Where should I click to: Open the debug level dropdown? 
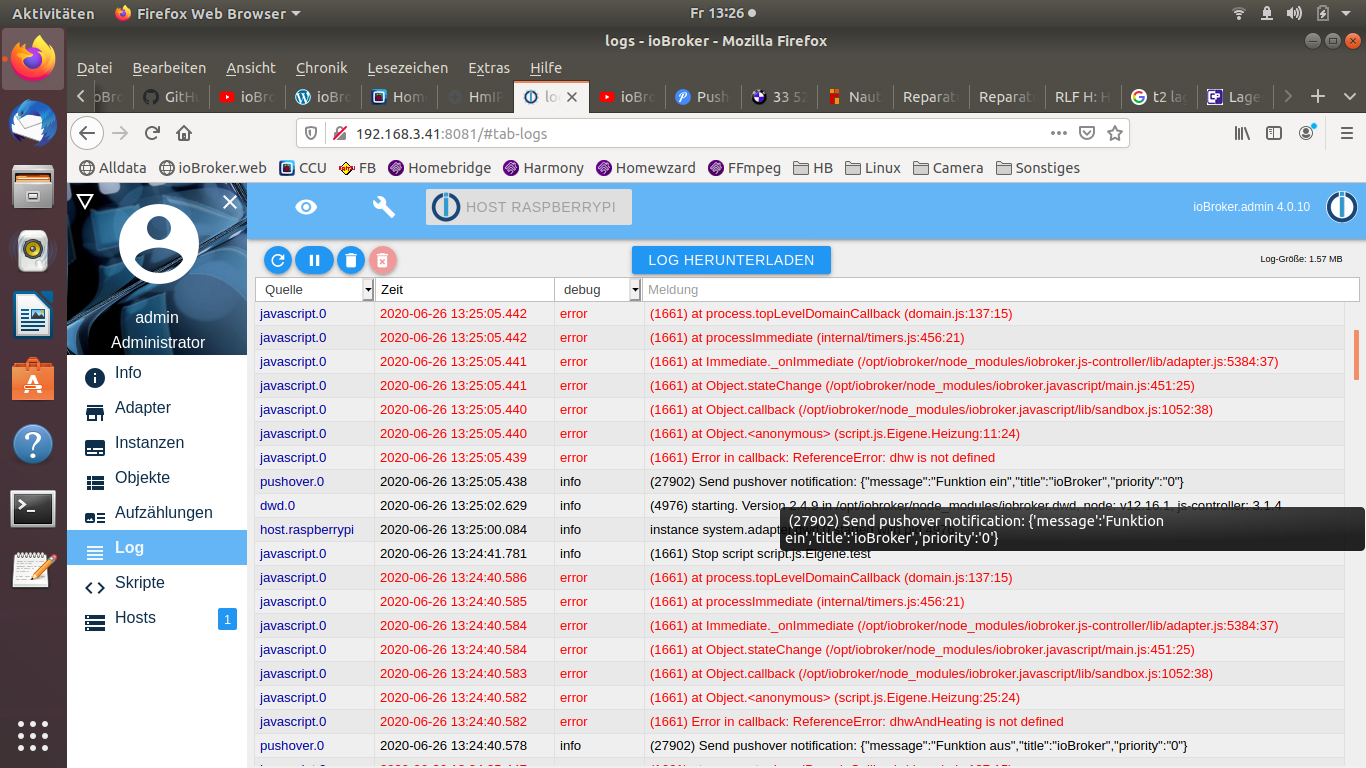coord(634,289)
